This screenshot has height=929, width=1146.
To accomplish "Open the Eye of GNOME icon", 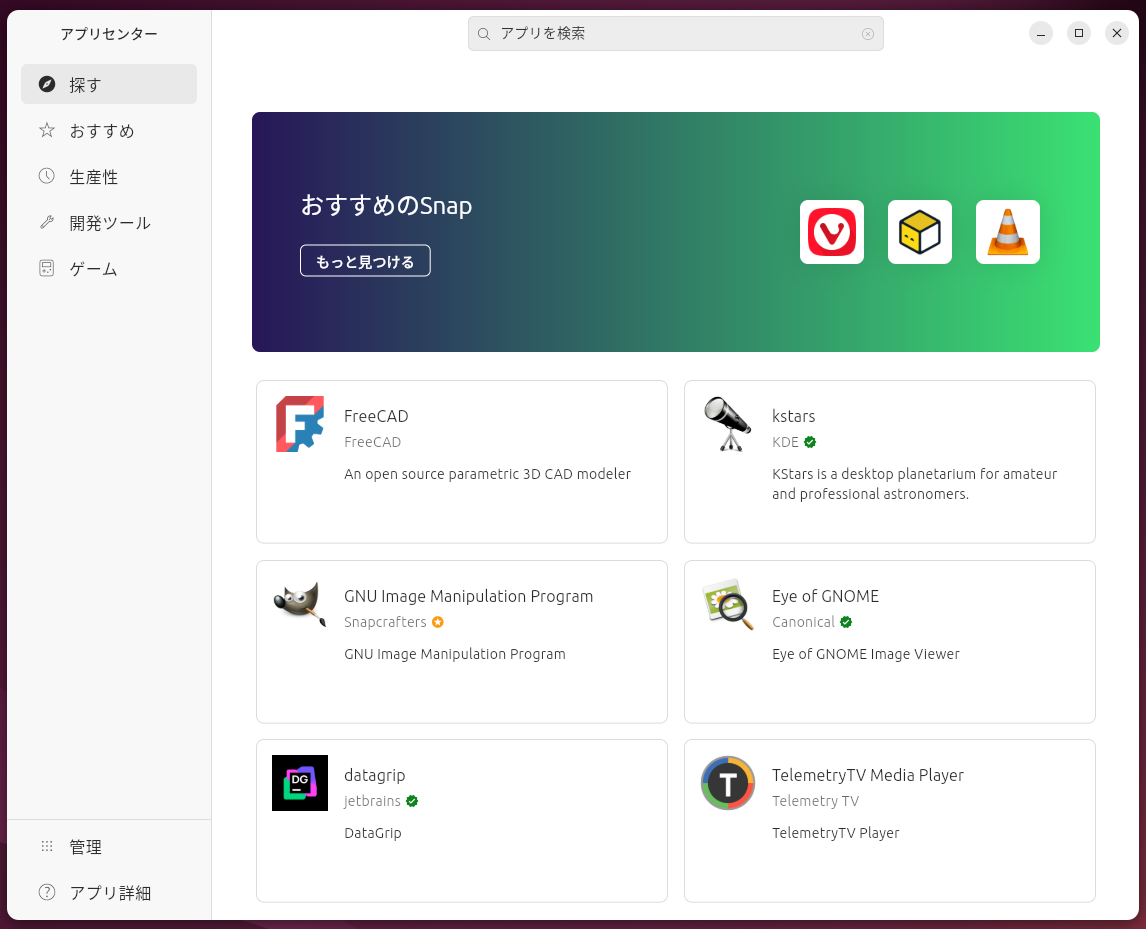I will 728,604.
